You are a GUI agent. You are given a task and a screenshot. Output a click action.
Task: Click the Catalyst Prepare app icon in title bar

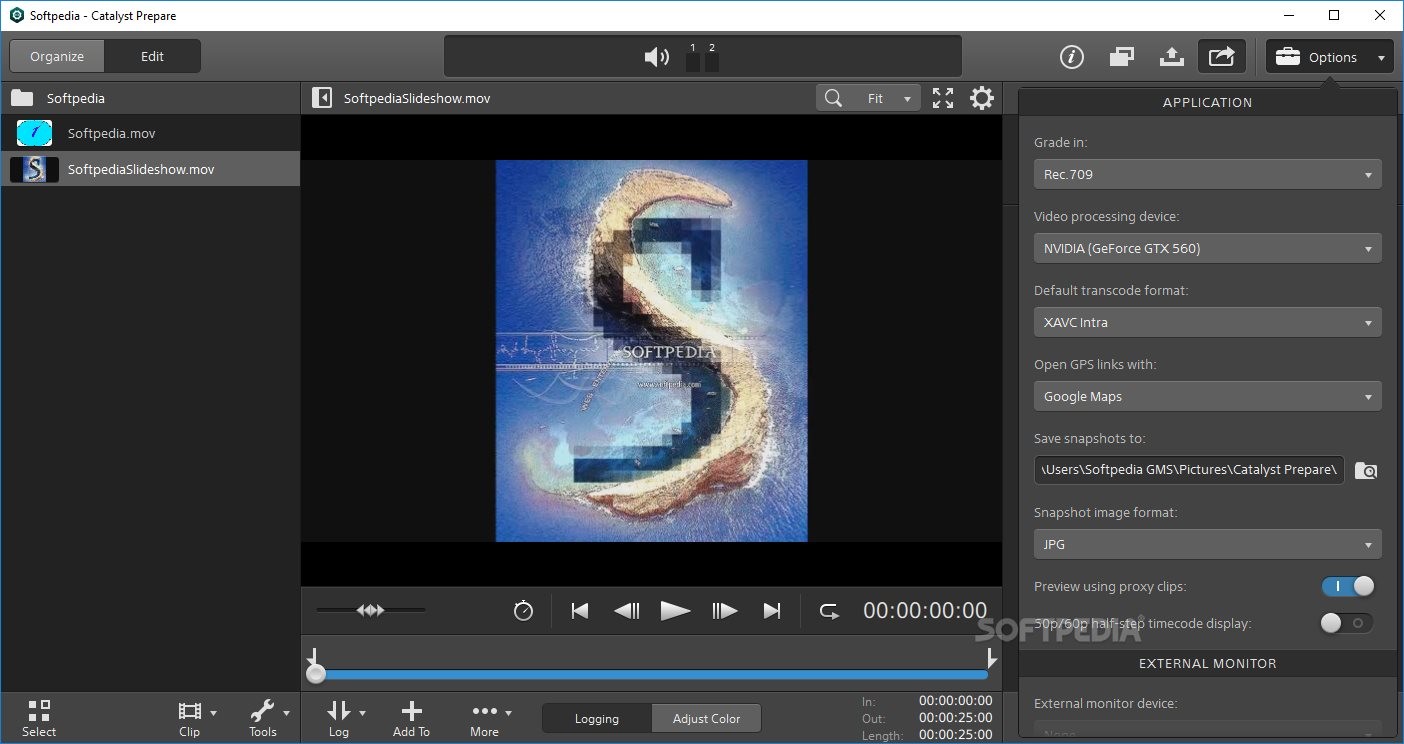click(x=16, y=15)
